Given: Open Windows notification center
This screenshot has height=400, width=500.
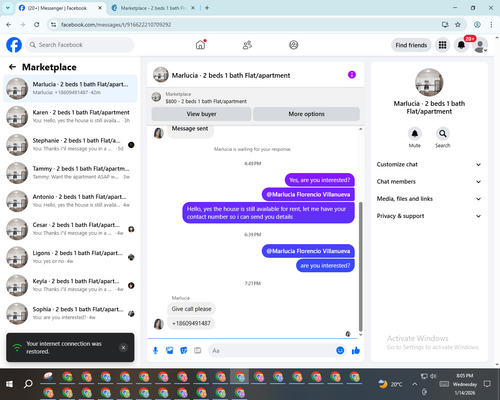Looking at the screenshot, I should pos(487,384).
